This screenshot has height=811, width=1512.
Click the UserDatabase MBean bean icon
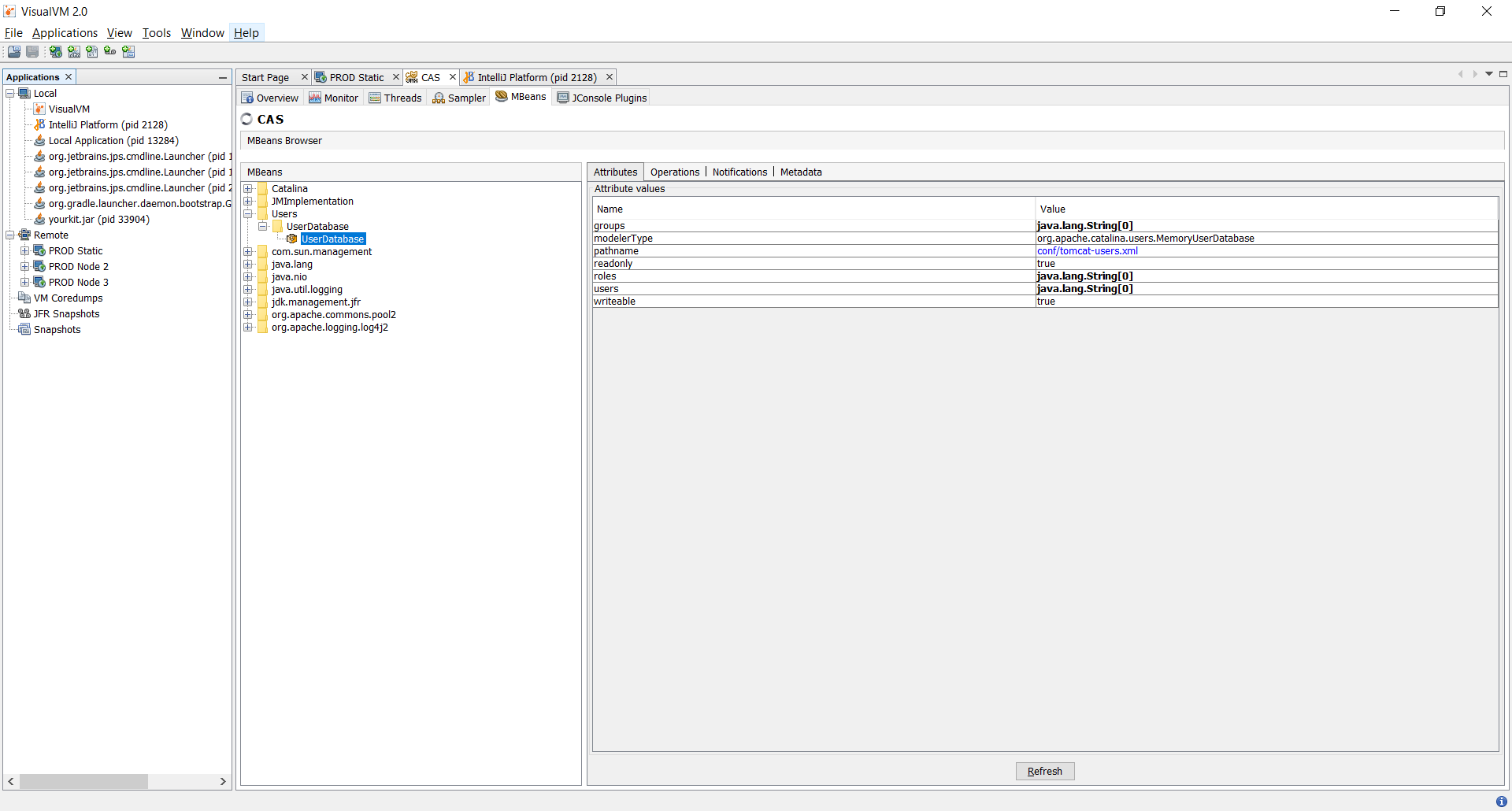click(292, 239)
